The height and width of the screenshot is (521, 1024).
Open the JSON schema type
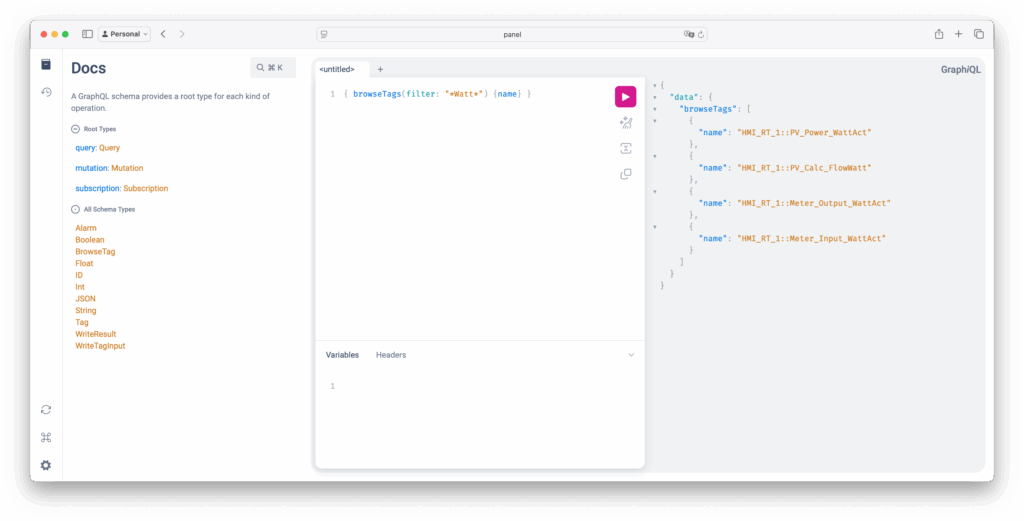(x=86, y=298)
